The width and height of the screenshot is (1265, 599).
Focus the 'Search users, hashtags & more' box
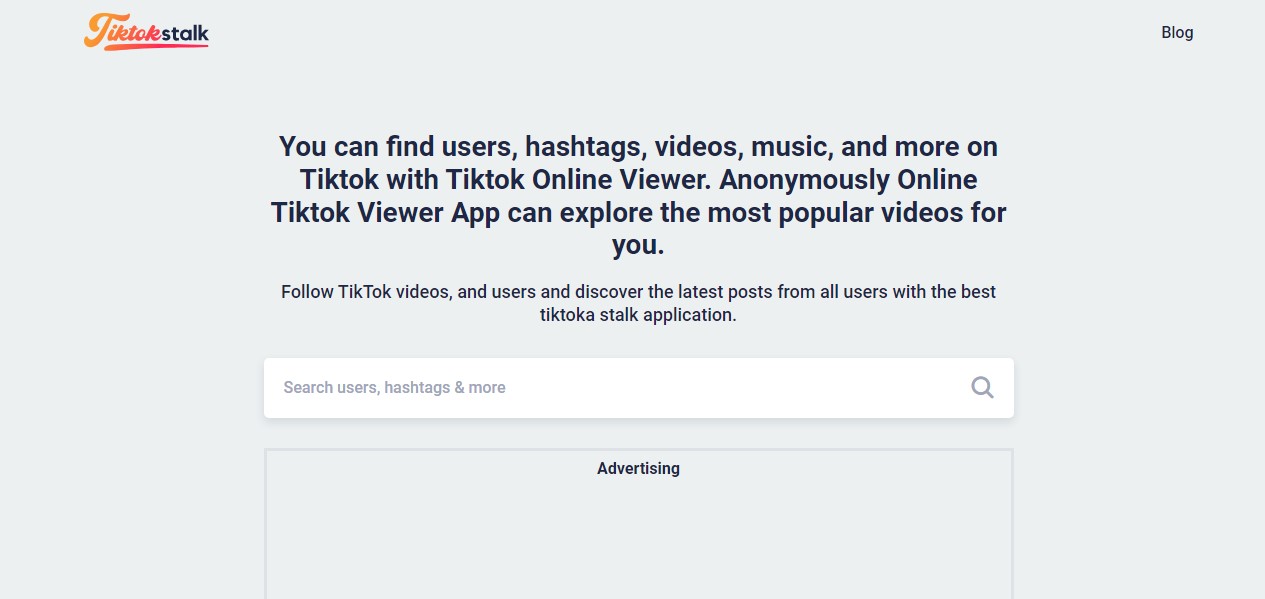[x=600, y=387]
